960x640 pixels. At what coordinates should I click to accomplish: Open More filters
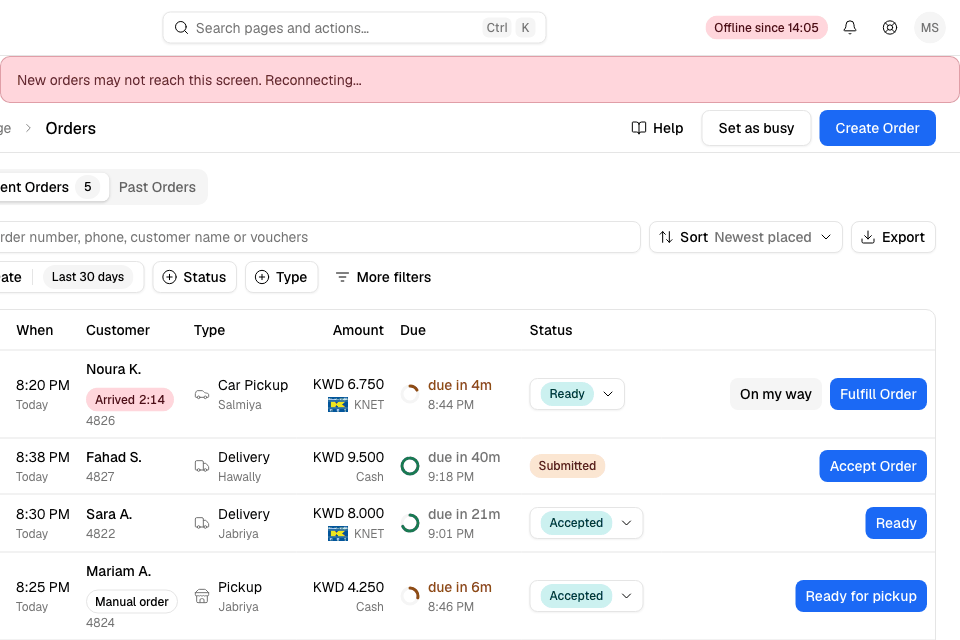[x=383, y=277]
